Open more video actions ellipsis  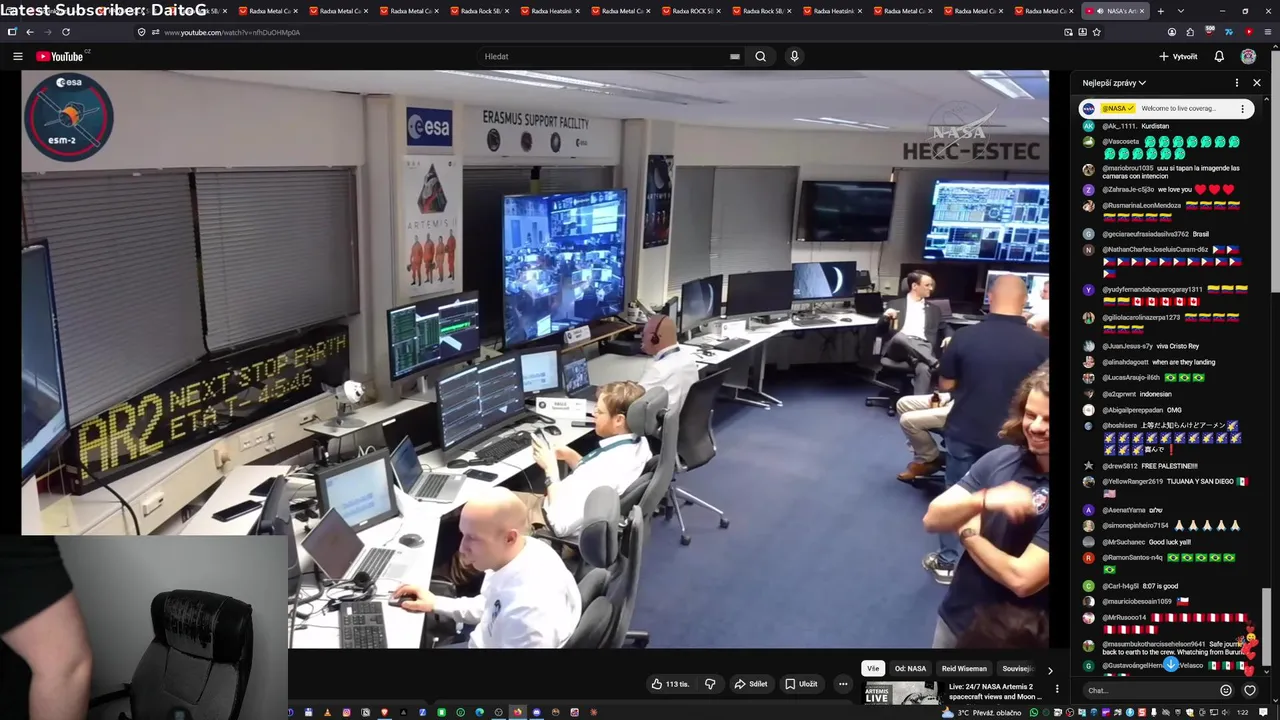point(843,684)
